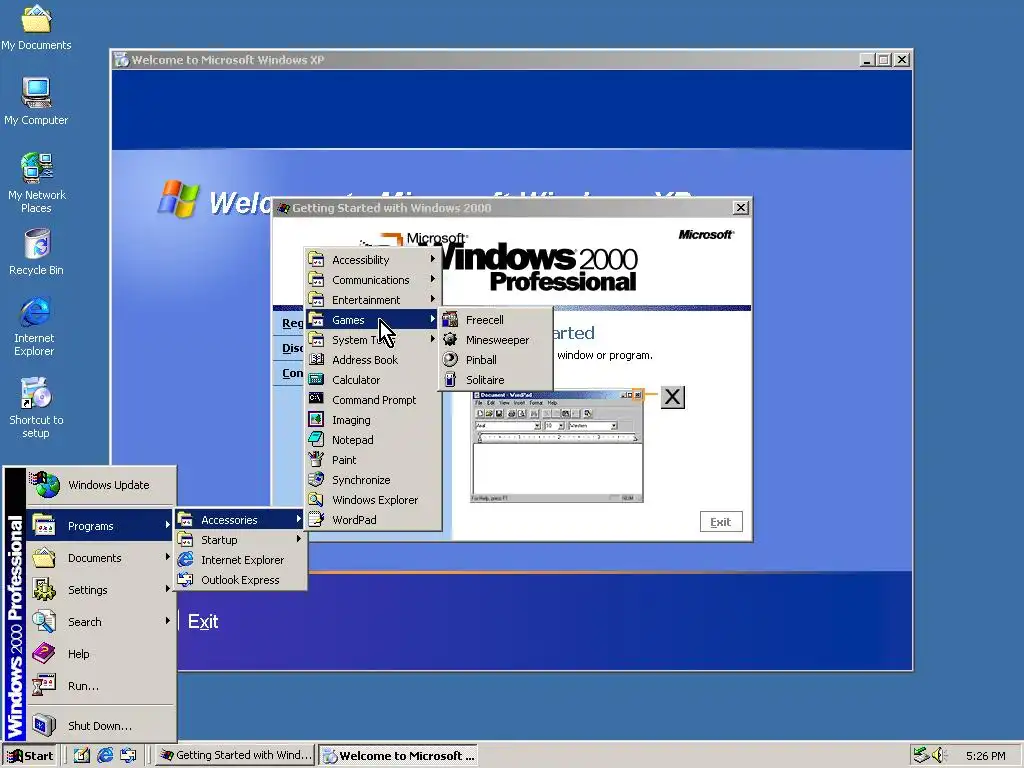Switch to Getting Started taskbar button
The image size is (1024, 768).
click(x=236, y=756)
